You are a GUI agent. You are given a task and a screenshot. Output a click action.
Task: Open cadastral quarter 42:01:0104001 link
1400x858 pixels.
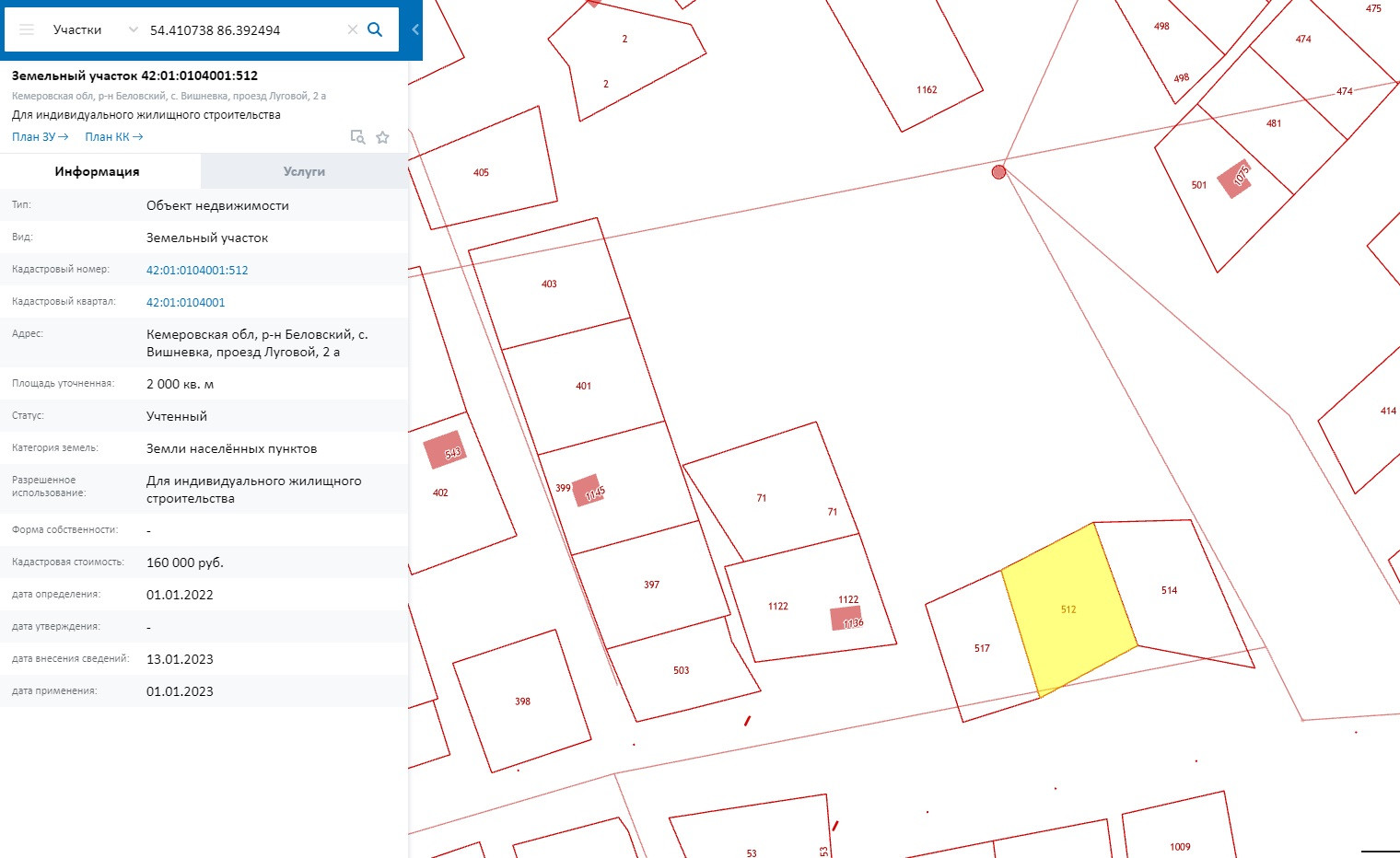pyautogui.click(x=185, y=302)
